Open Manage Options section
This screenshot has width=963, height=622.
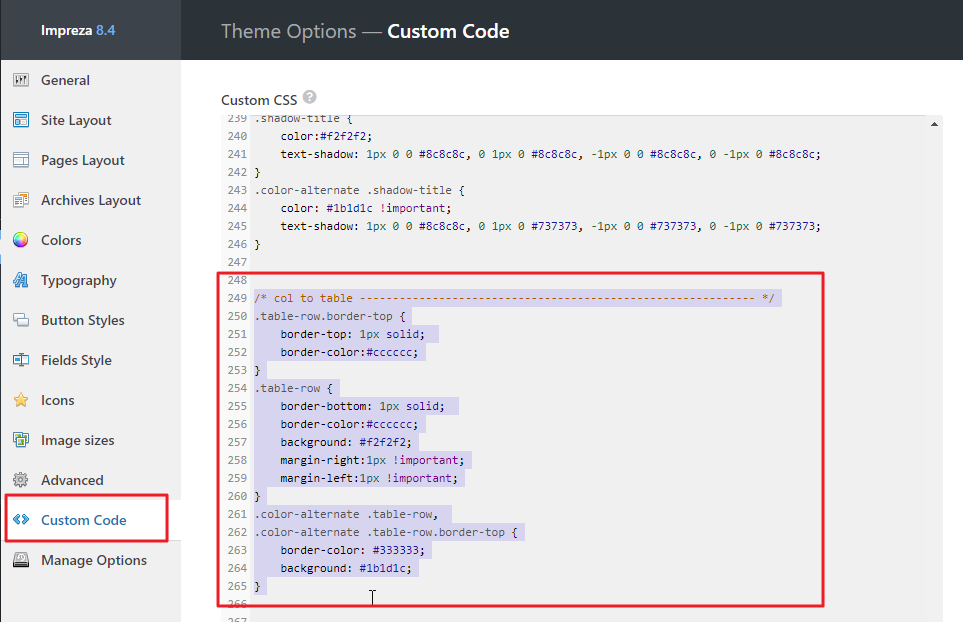coord(94,560)
